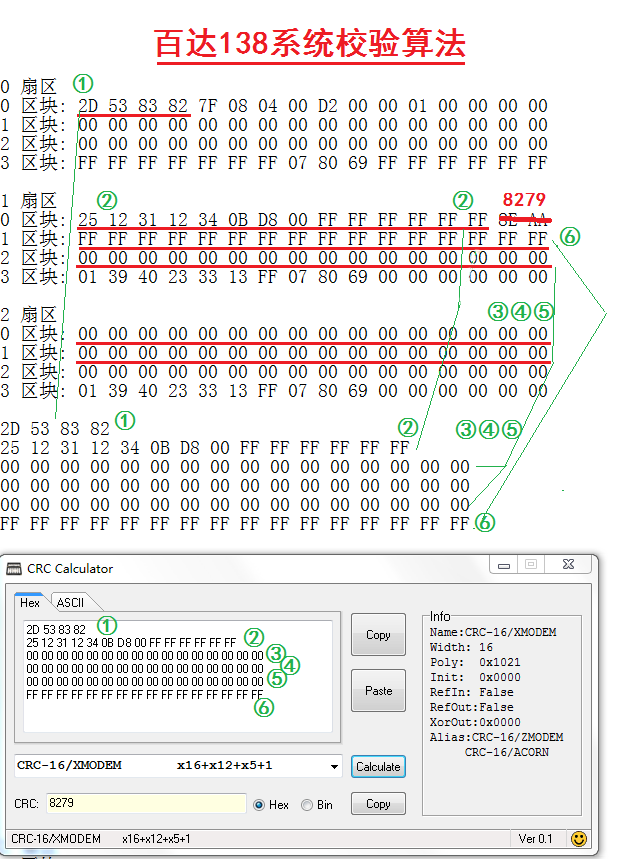Close the CRC Calculator window

568,564
